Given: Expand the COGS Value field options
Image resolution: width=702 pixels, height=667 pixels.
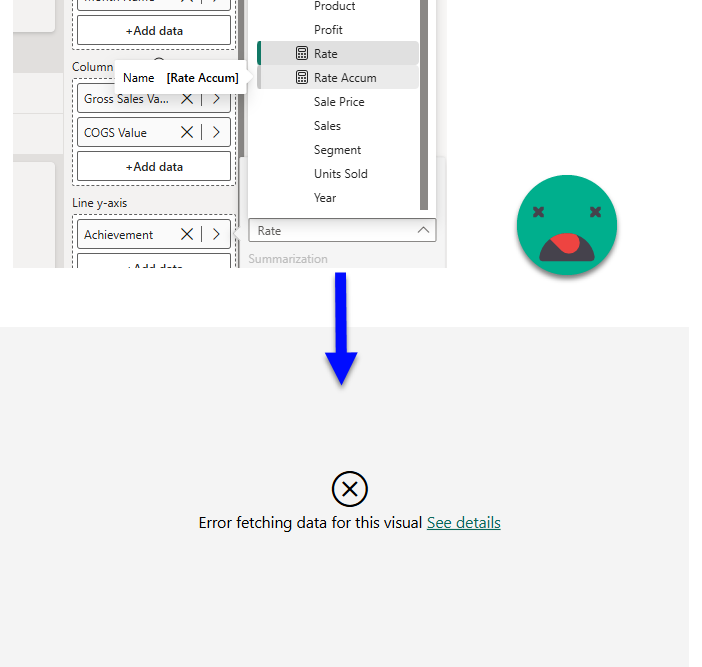Looking at the screenshot, I should coord(216,132).
